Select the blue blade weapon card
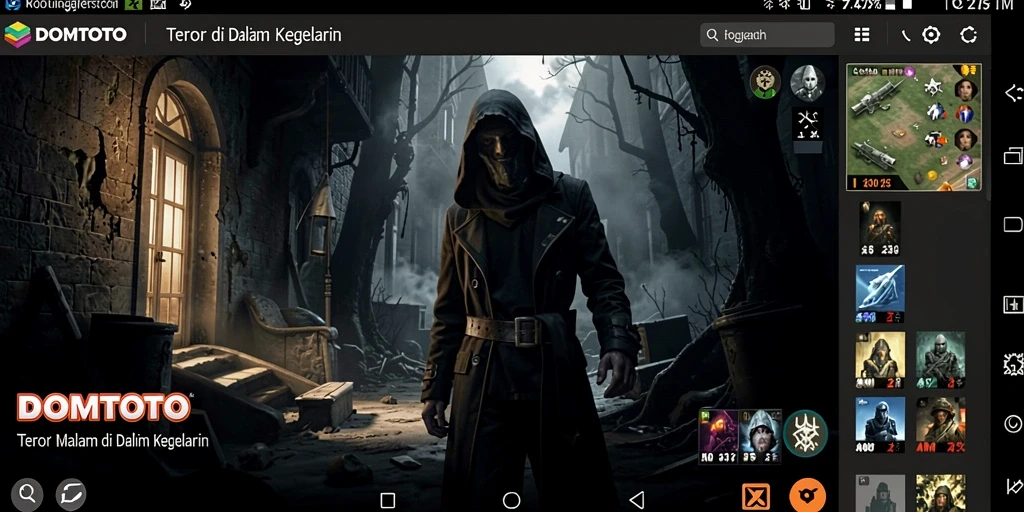The image size is (1024, 512). click(x=880, y=293)
